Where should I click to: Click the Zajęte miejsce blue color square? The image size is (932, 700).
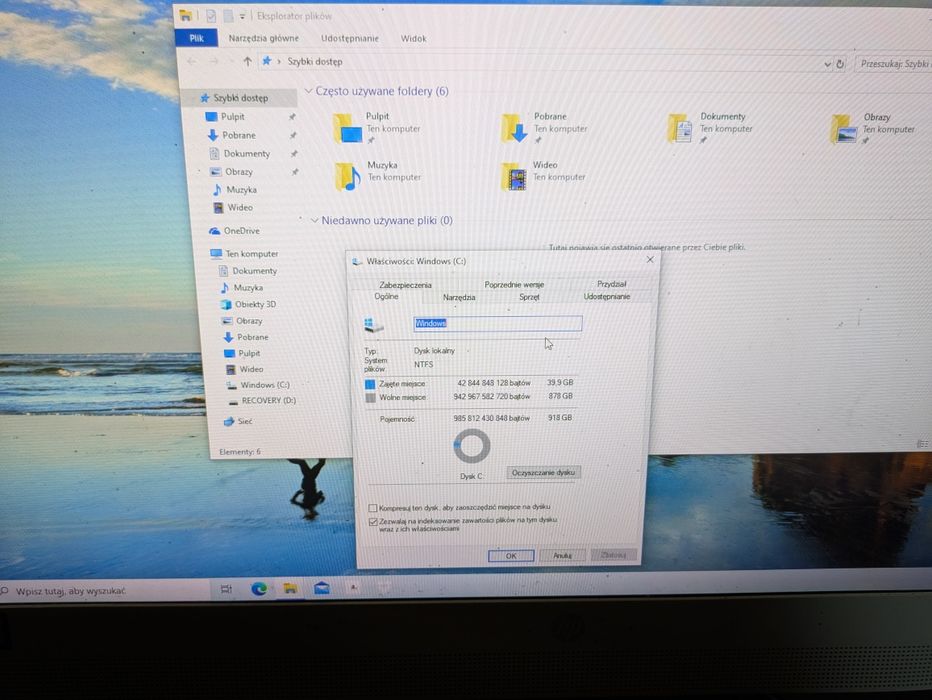pos(370,384)
